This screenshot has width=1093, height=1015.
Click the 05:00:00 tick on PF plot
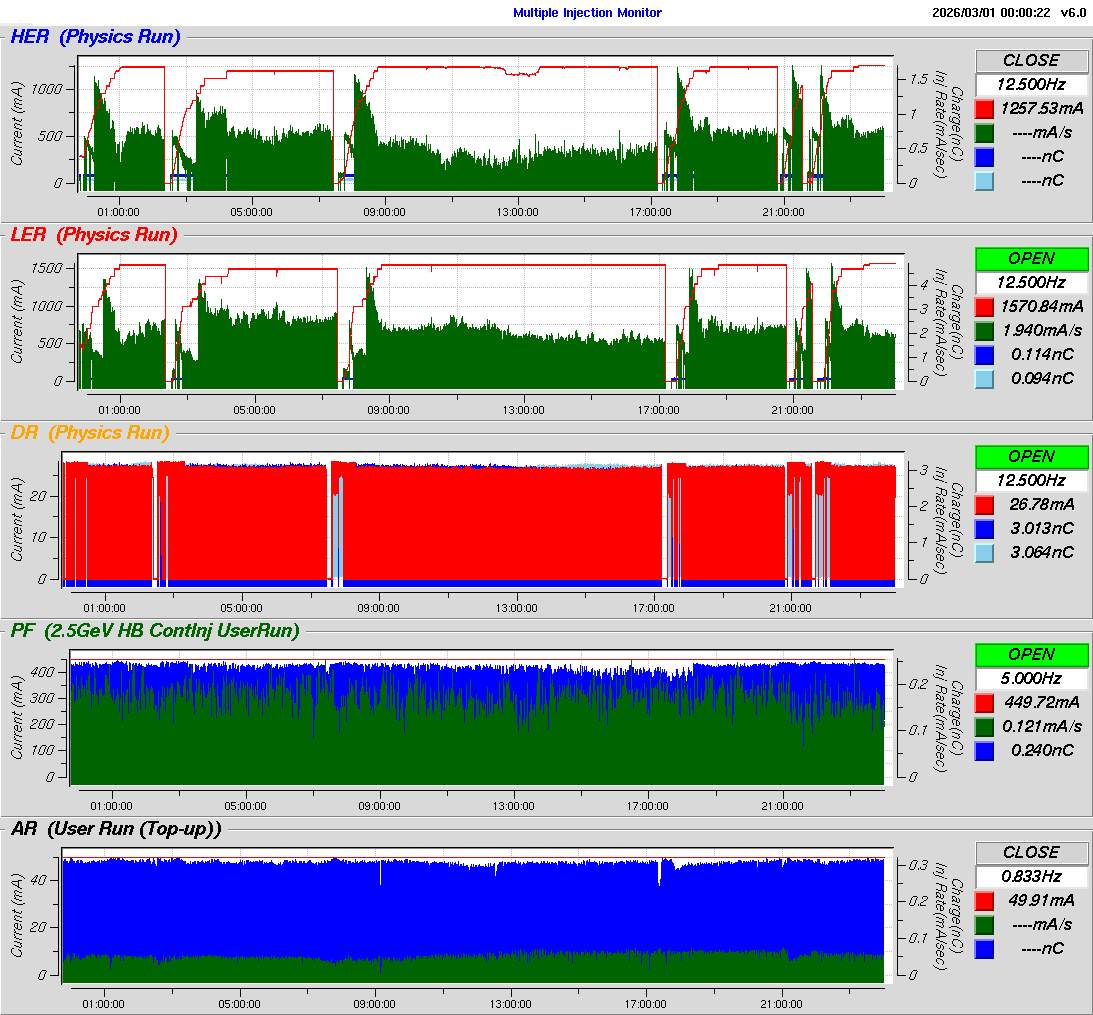tap(245, 806)
